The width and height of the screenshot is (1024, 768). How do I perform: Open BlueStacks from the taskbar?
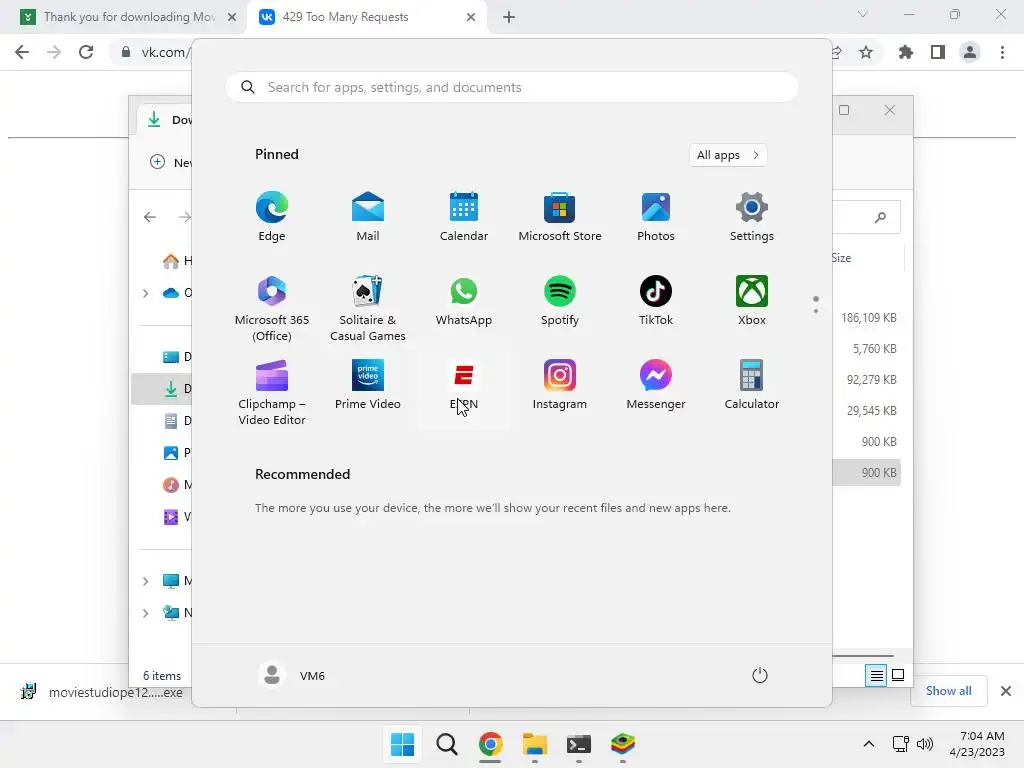pyautogui.click(x=622, y=744)
